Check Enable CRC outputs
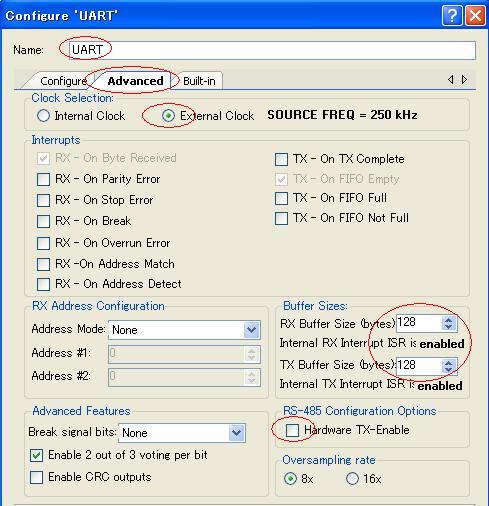Screen dimensions: 489x506 pyautogui.click(x=36, y=477)
